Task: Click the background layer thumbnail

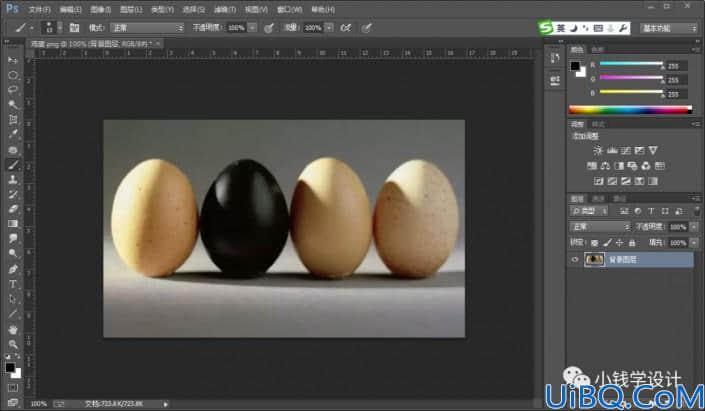Action: coord(594,259)
